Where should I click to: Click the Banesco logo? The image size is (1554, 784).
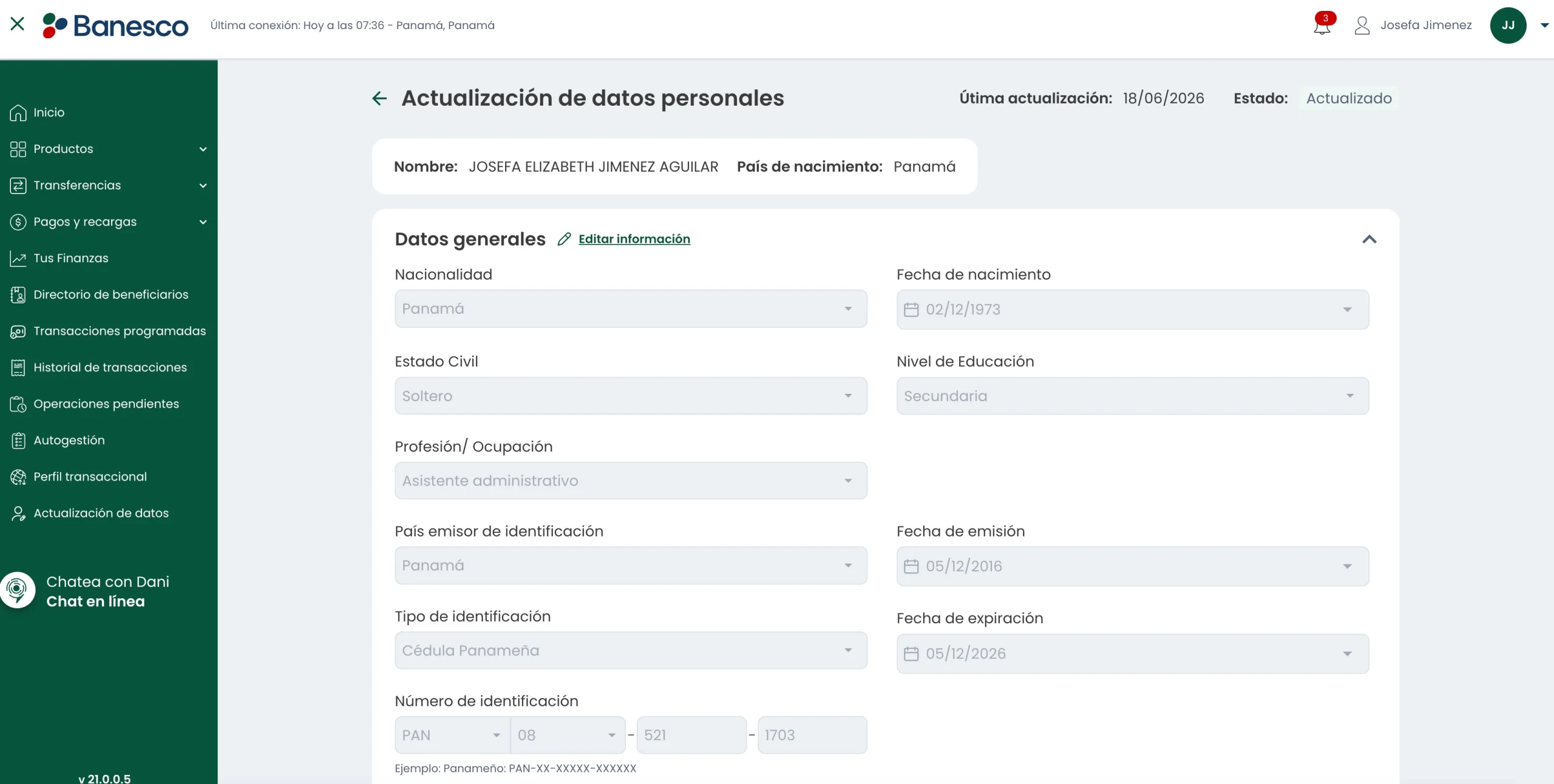115,25
